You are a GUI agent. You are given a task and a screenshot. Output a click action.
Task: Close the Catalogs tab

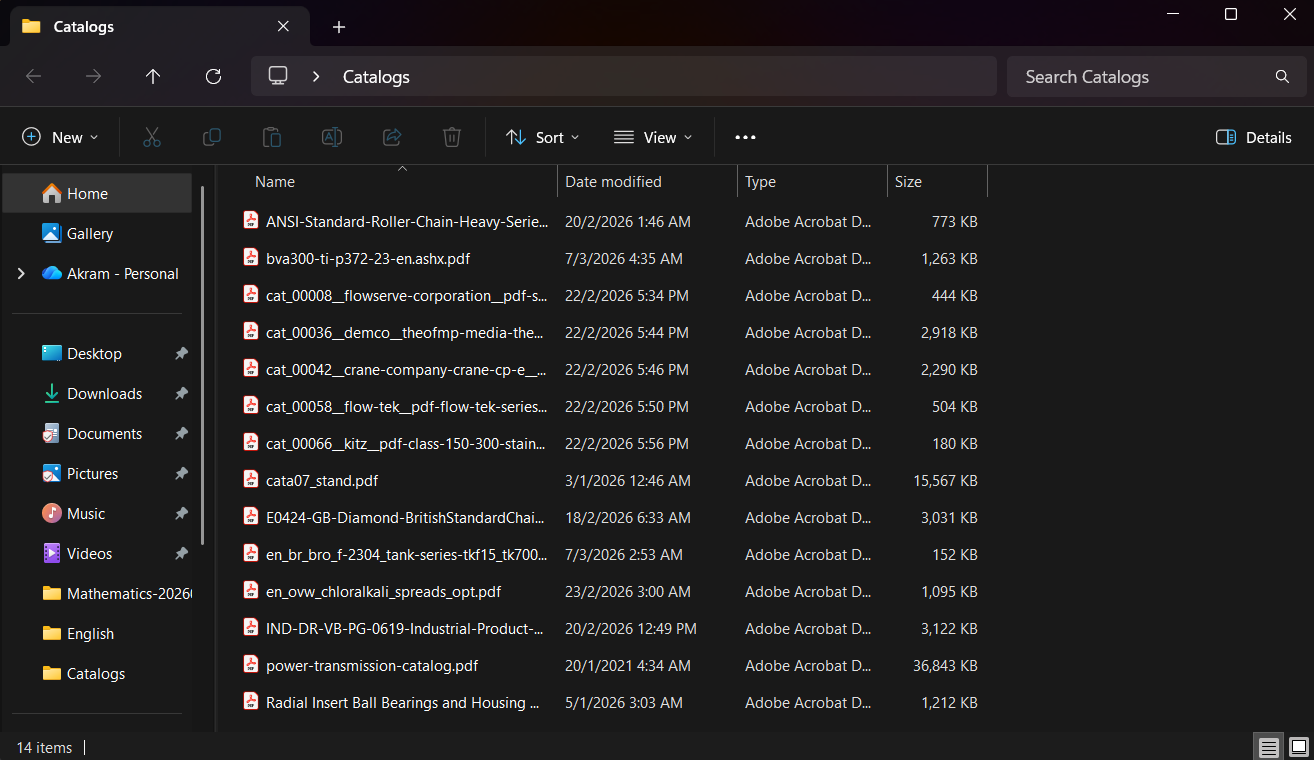pos(284,27)
